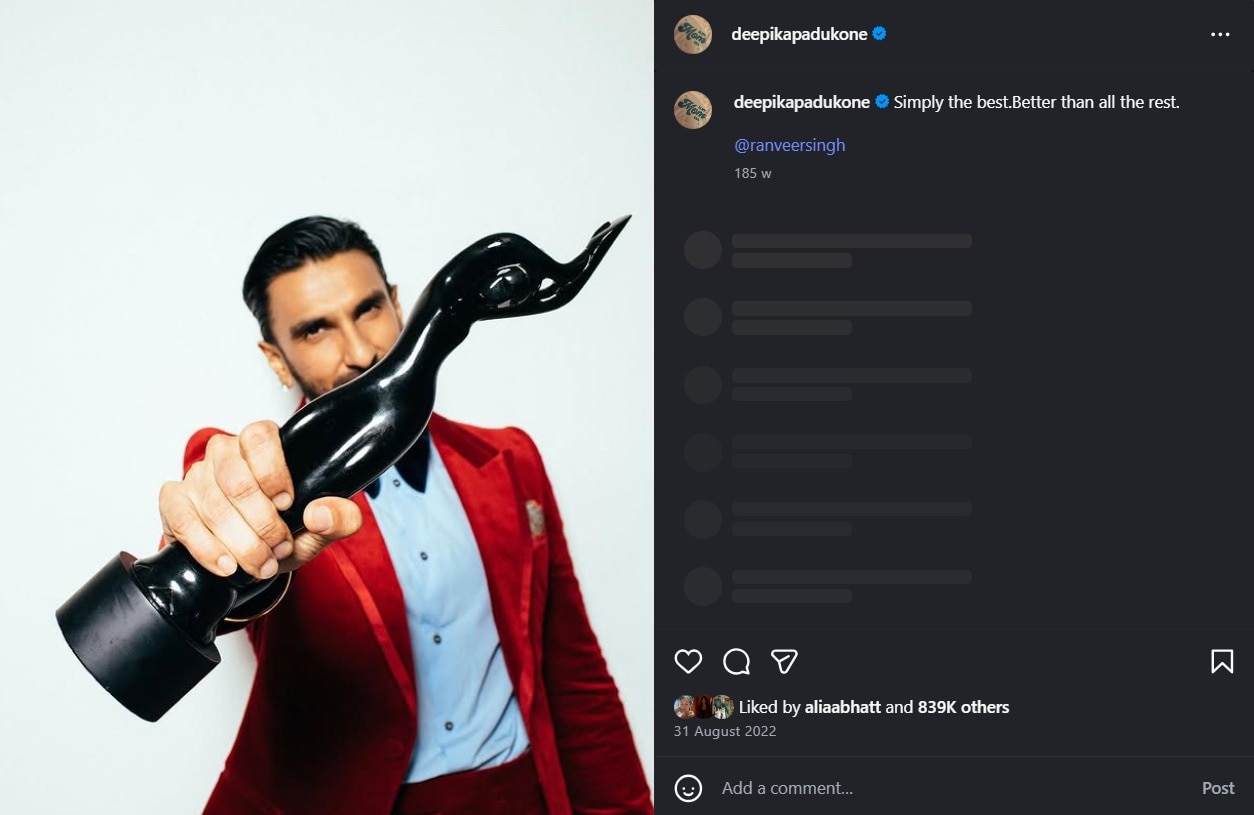Open comments via speech bubble icon
Screen dimensions: 1254x815
coord(736,661)
